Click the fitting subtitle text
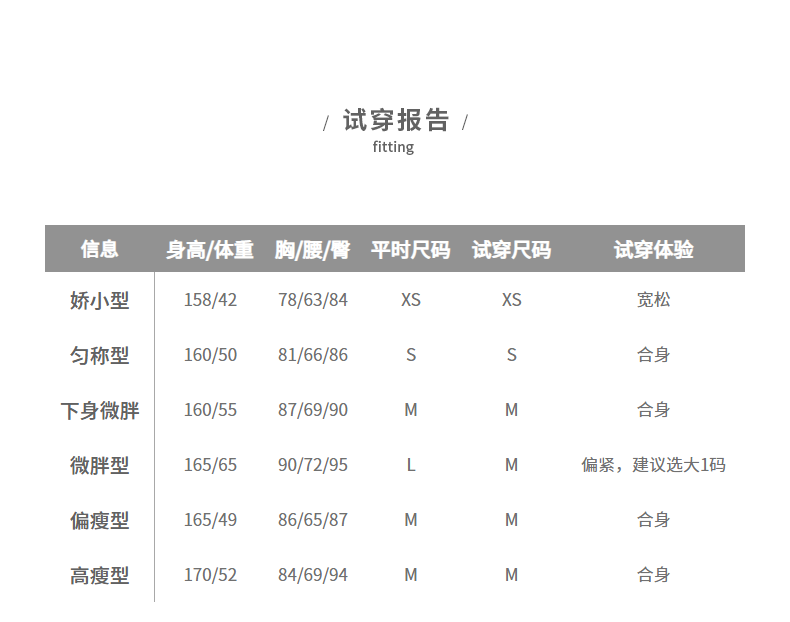 [393, 147]
